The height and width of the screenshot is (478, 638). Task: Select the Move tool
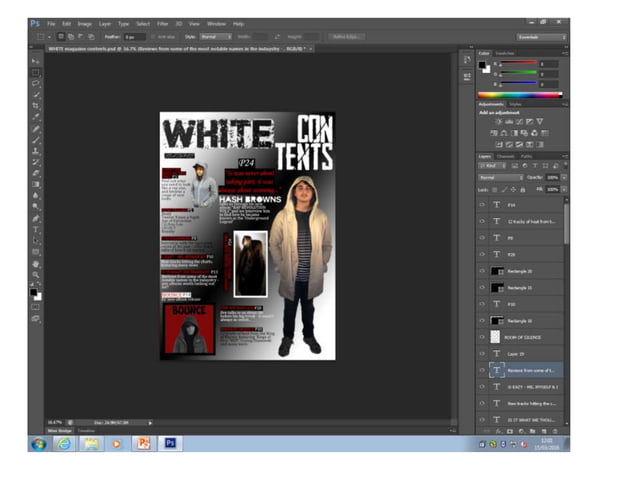(x=36, y=62)
